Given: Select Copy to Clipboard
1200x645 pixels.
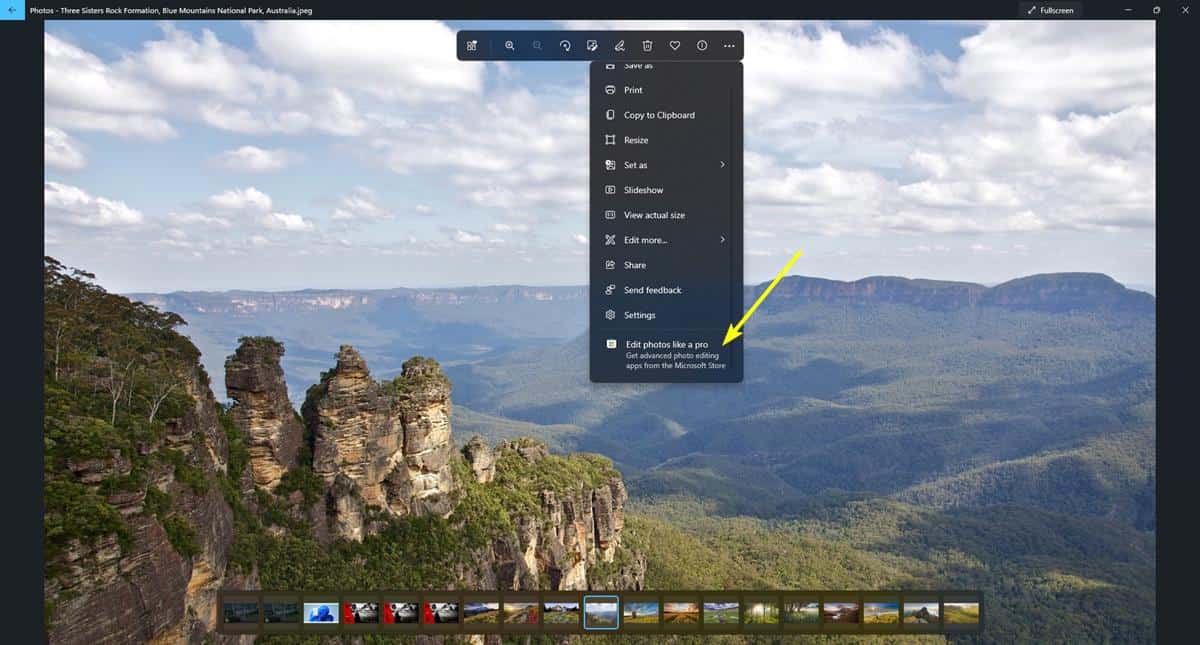Looking at the screenshot, I should (666, 115).
